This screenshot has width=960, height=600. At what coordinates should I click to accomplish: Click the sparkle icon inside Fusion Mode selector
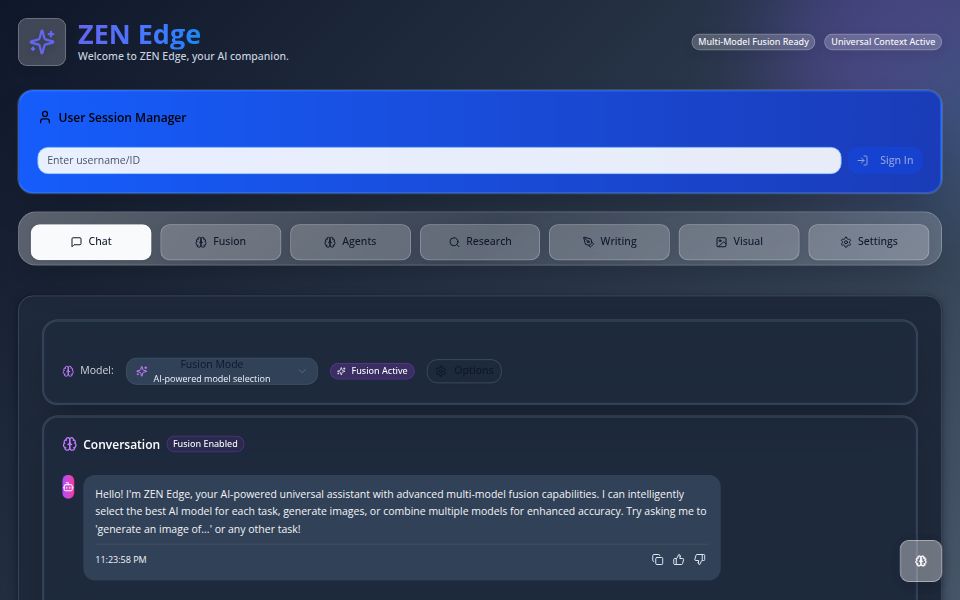coord(141,371)
